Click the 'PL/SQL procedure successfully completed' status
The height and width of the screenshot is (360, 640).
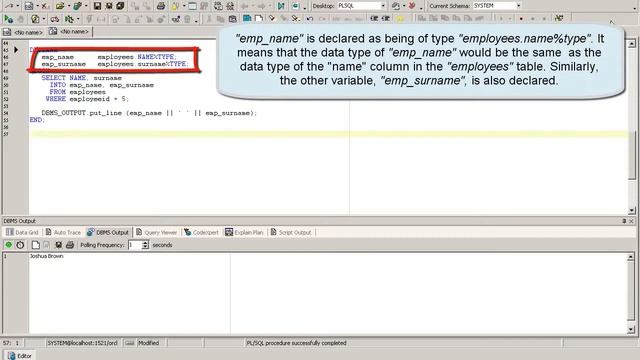pos(296,343)
